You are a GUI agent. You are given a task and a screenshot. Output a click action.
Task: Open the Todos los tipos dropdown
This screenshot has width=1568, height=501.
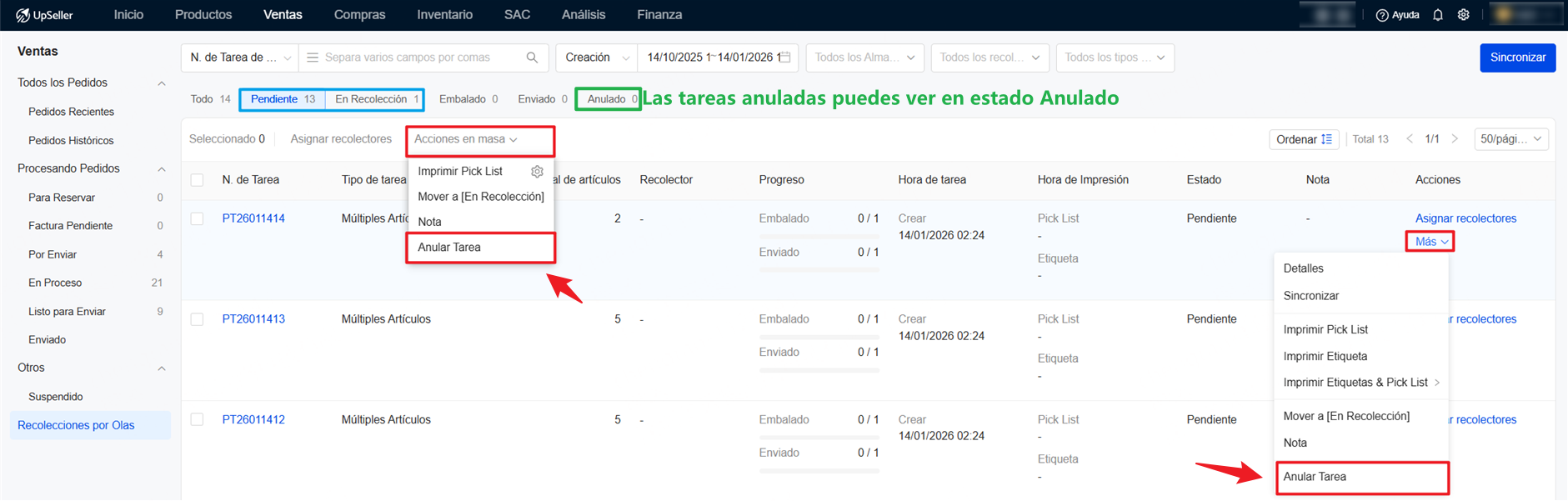point(1115,58)
